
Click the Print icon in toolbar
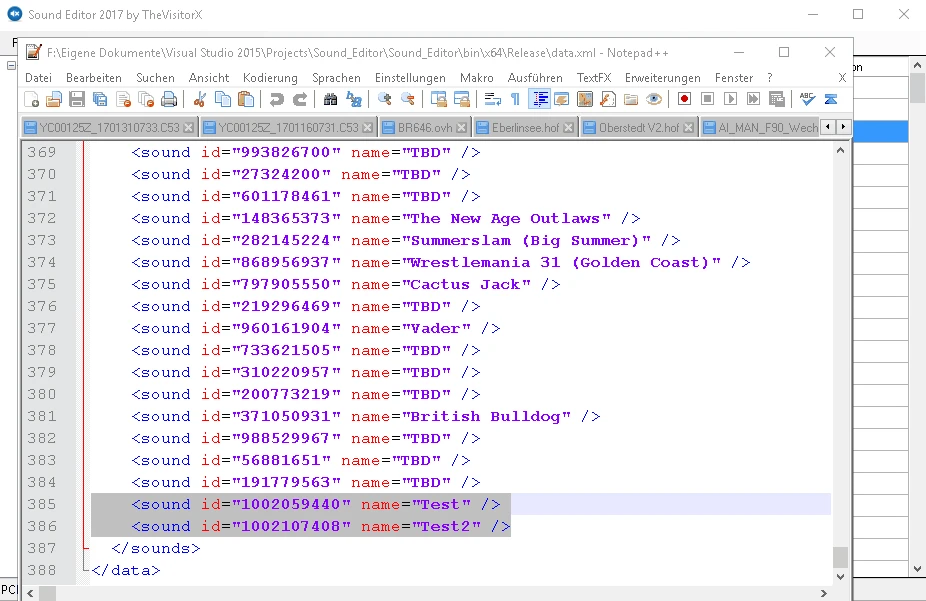[169, 99]
